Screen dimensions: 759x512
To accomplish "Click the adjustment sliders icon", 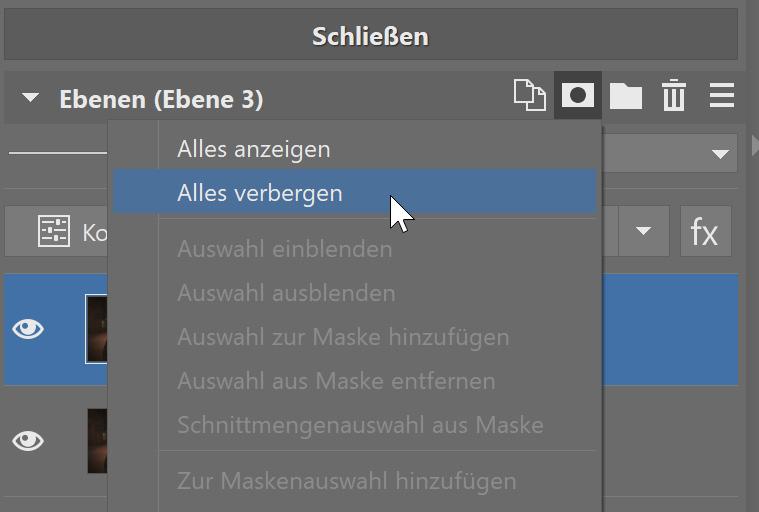I will 53,232.
